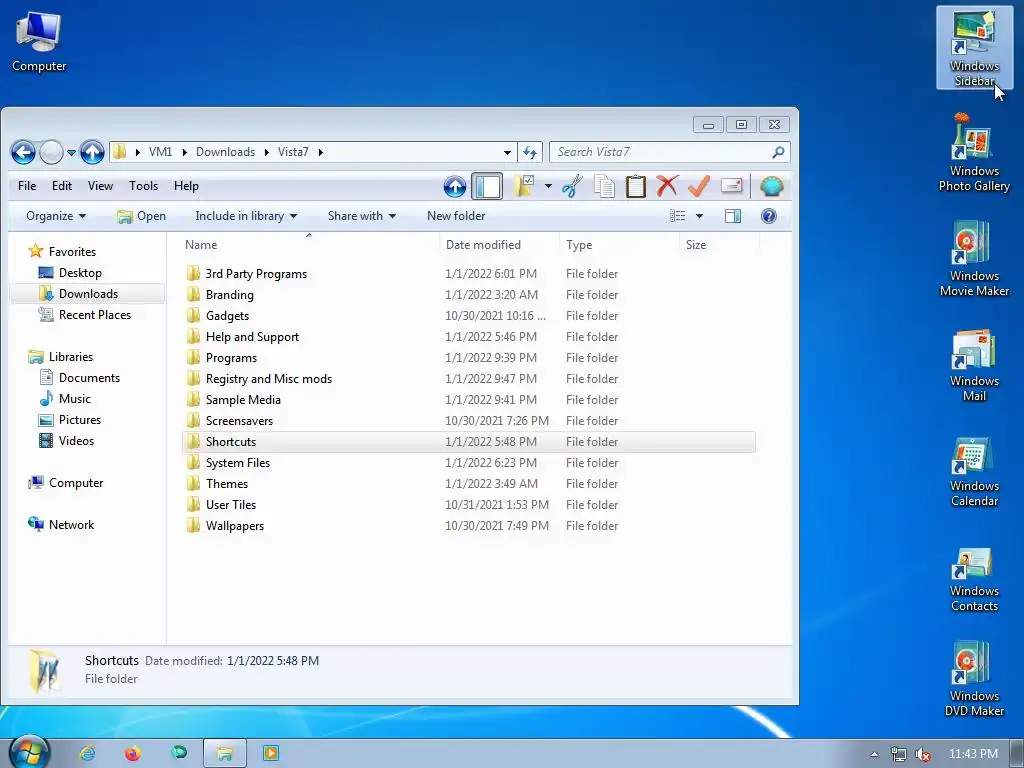Viewport: 1024px width, 768px height.
Task: Toggle the navigation pane toolbar button
Action: 487,187
